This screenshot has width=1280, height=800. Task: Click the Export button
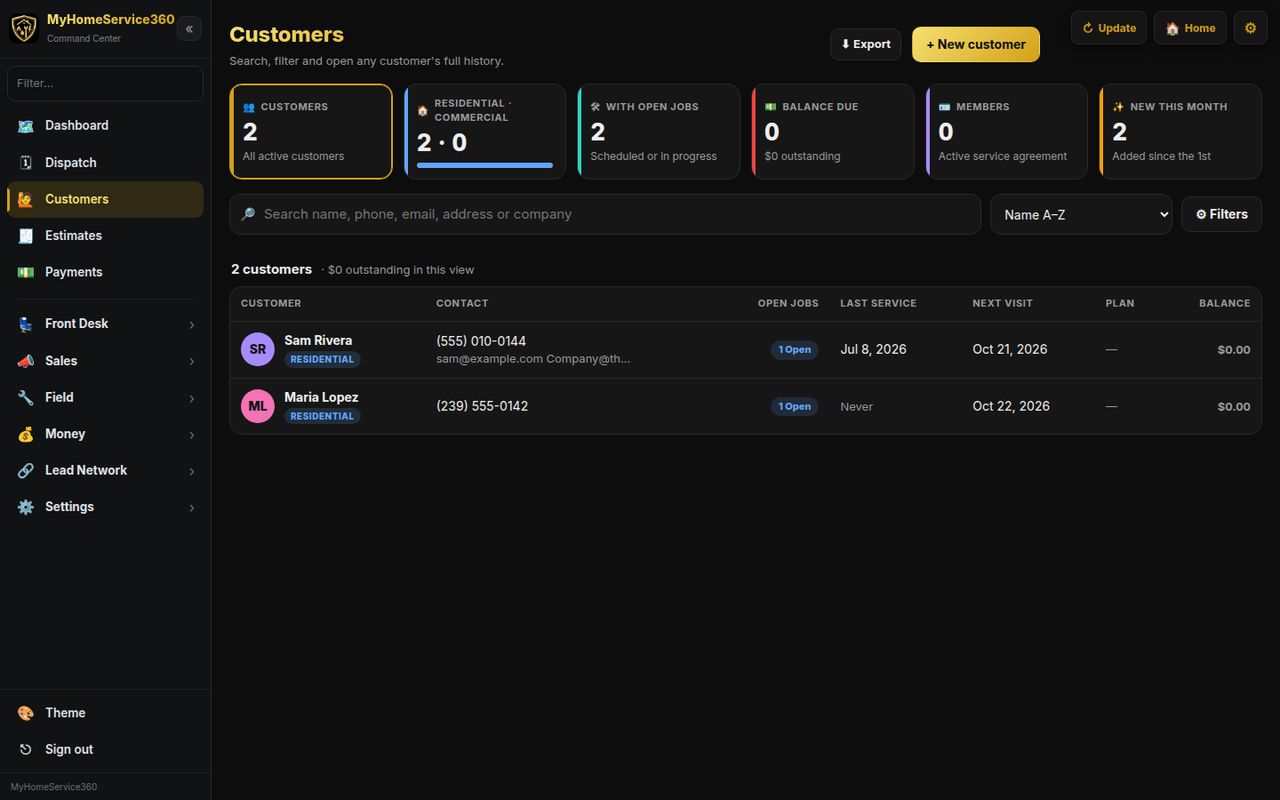866,45
